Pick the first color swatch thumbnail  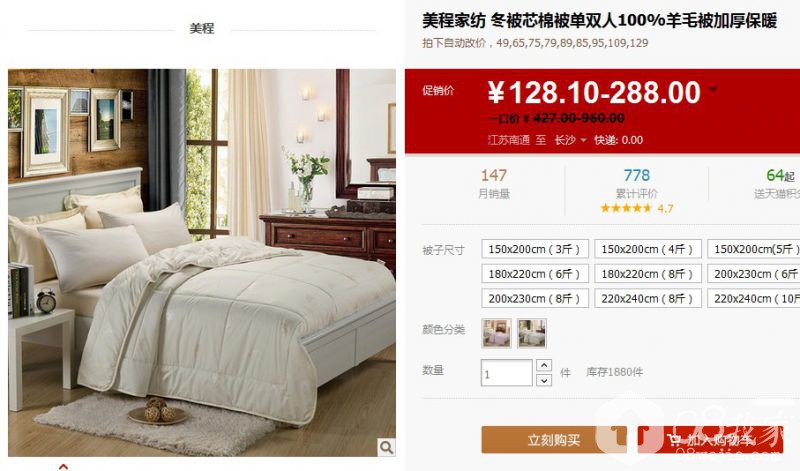(x=496, y=333)
